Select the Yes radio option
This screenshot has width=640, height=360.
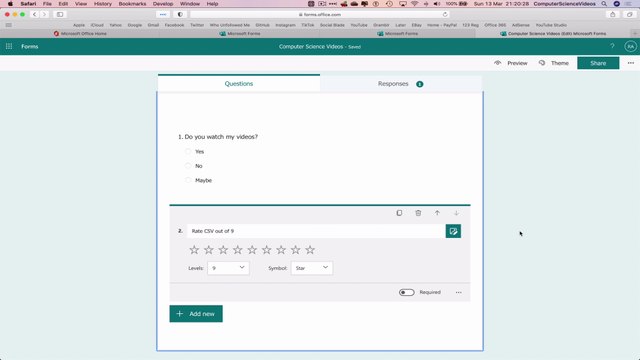188,151
